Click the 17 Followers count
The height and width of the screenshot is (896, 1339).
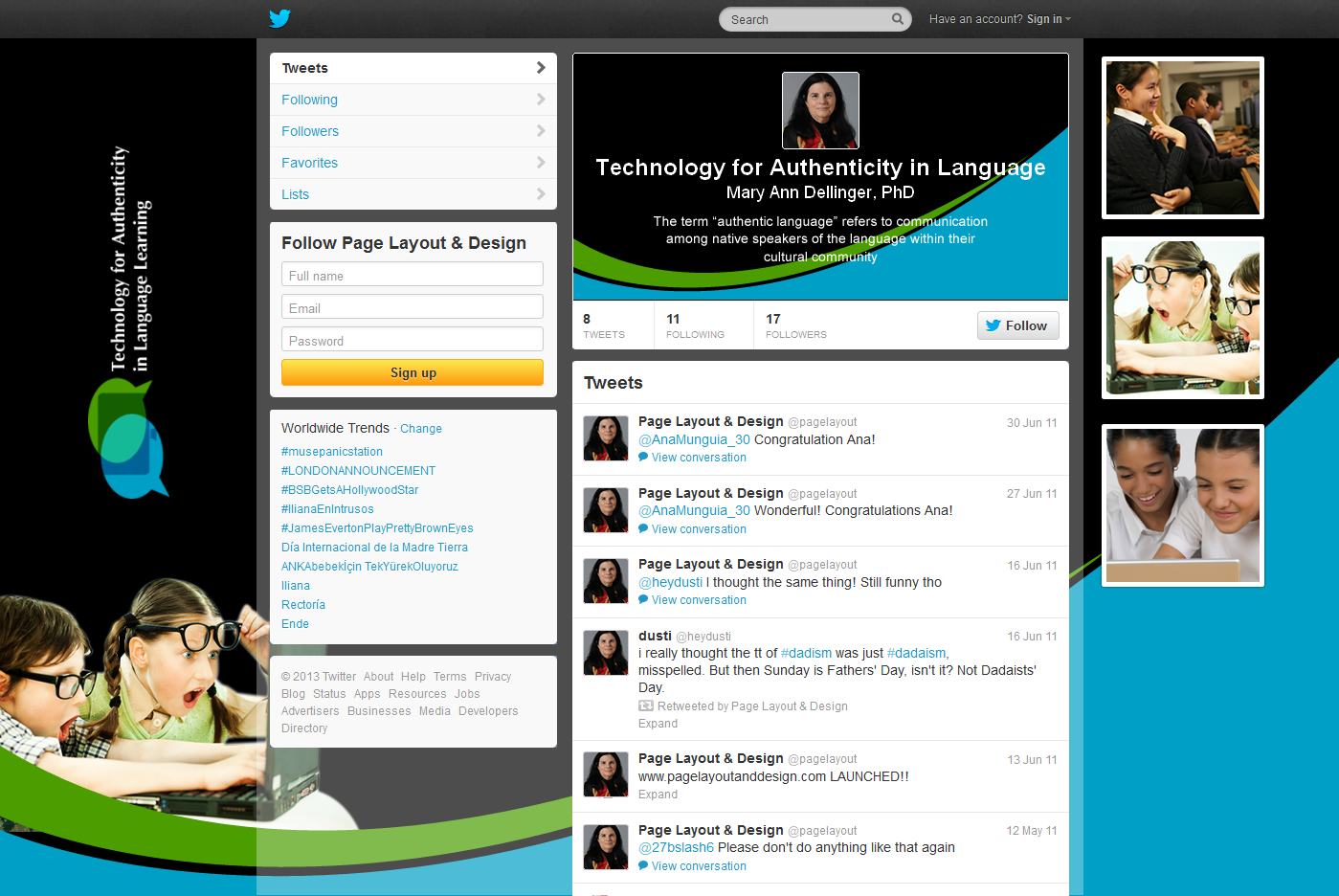(795, 325)
